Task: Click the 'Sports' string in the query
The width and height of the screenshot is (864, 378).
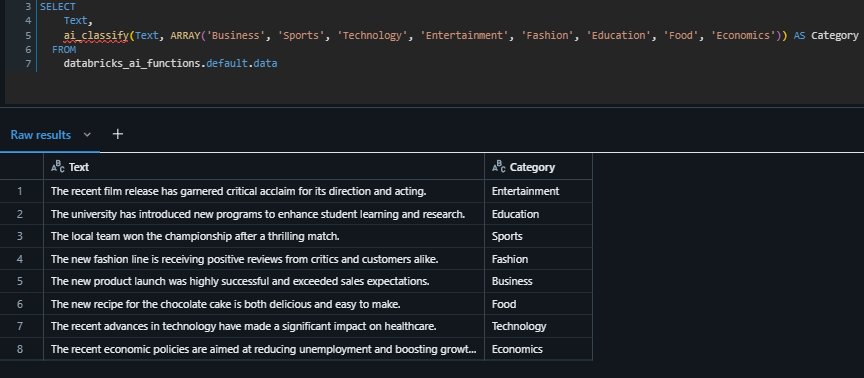Action: tap(301, 35)
